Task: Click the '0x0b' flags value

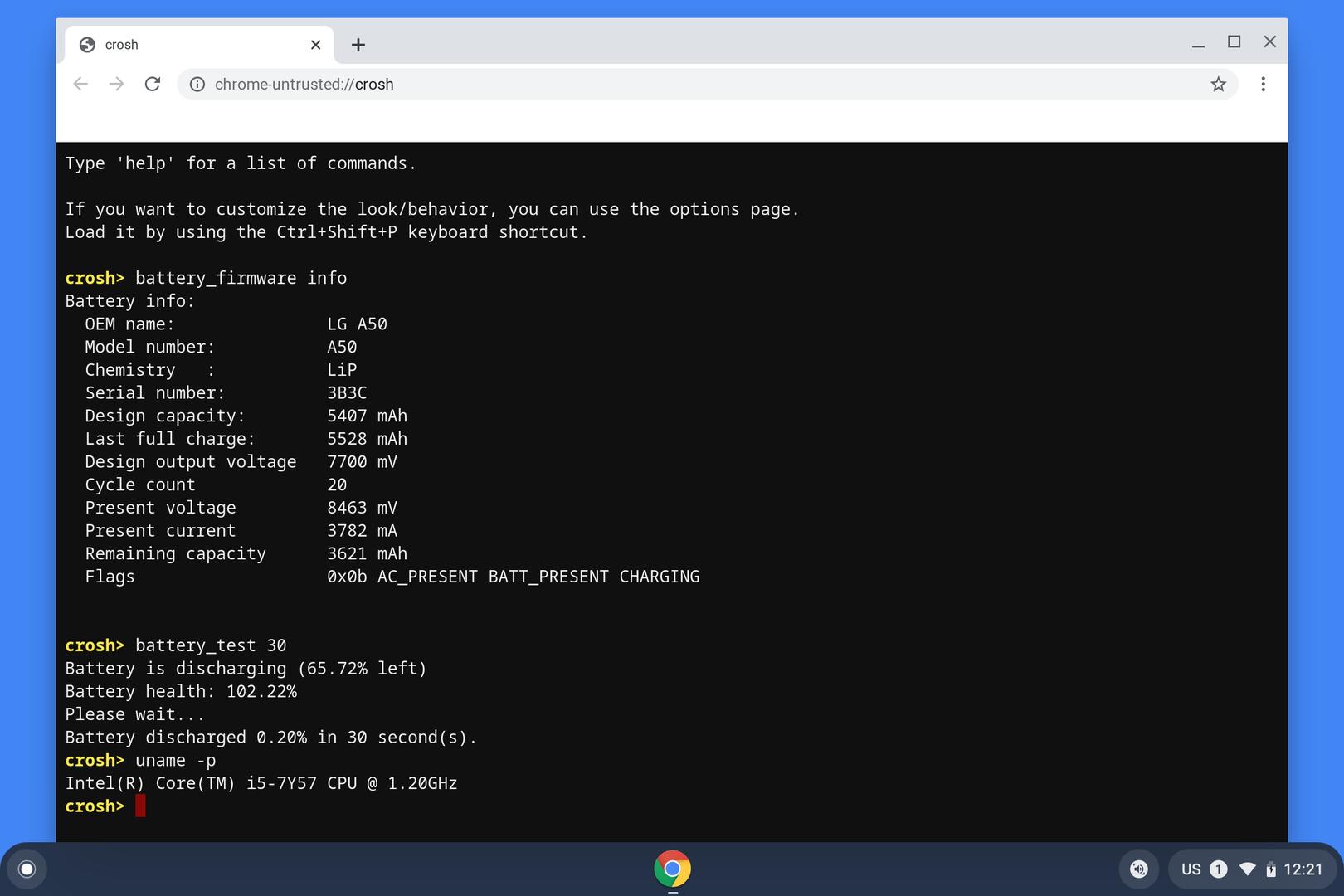Action: pyautogui.click(x=347, y=577)
